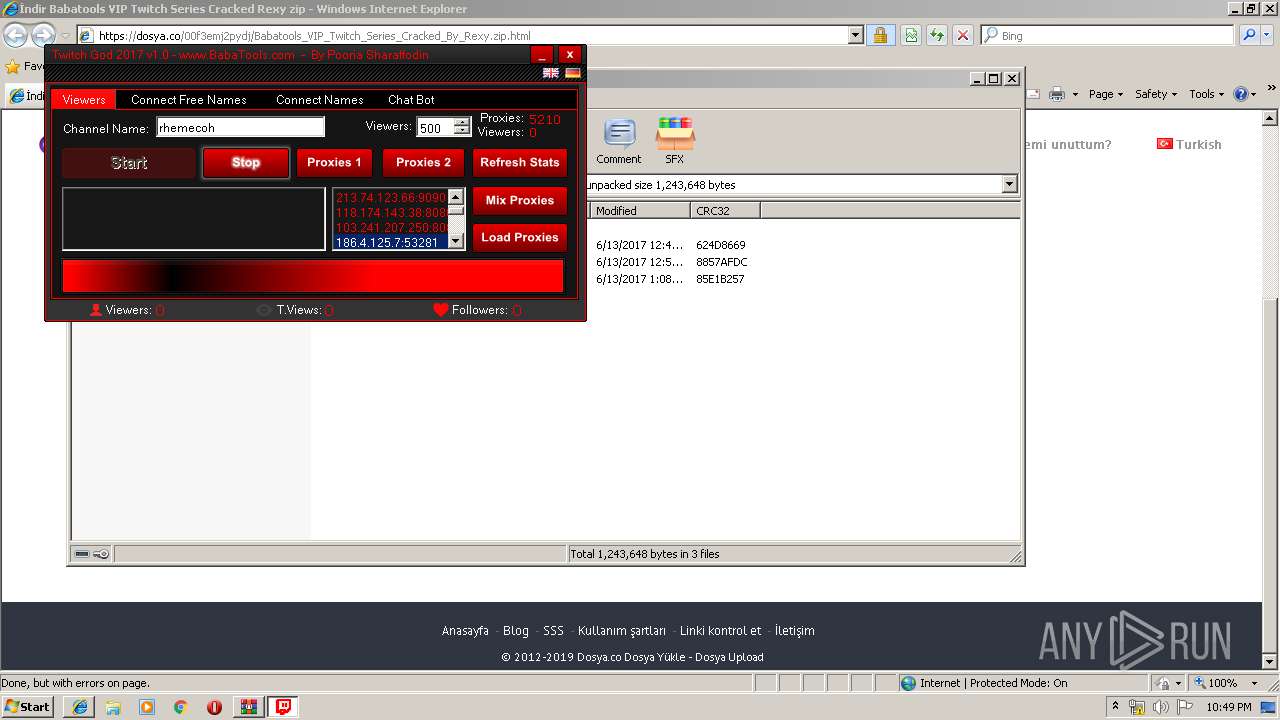
Task: Click the WinRAR status bar drive icon
Action: 82,554
